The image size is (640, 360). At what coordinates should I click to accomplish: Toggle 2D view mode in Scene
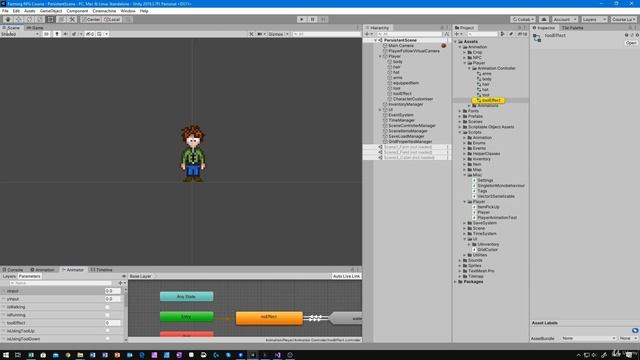46,34
